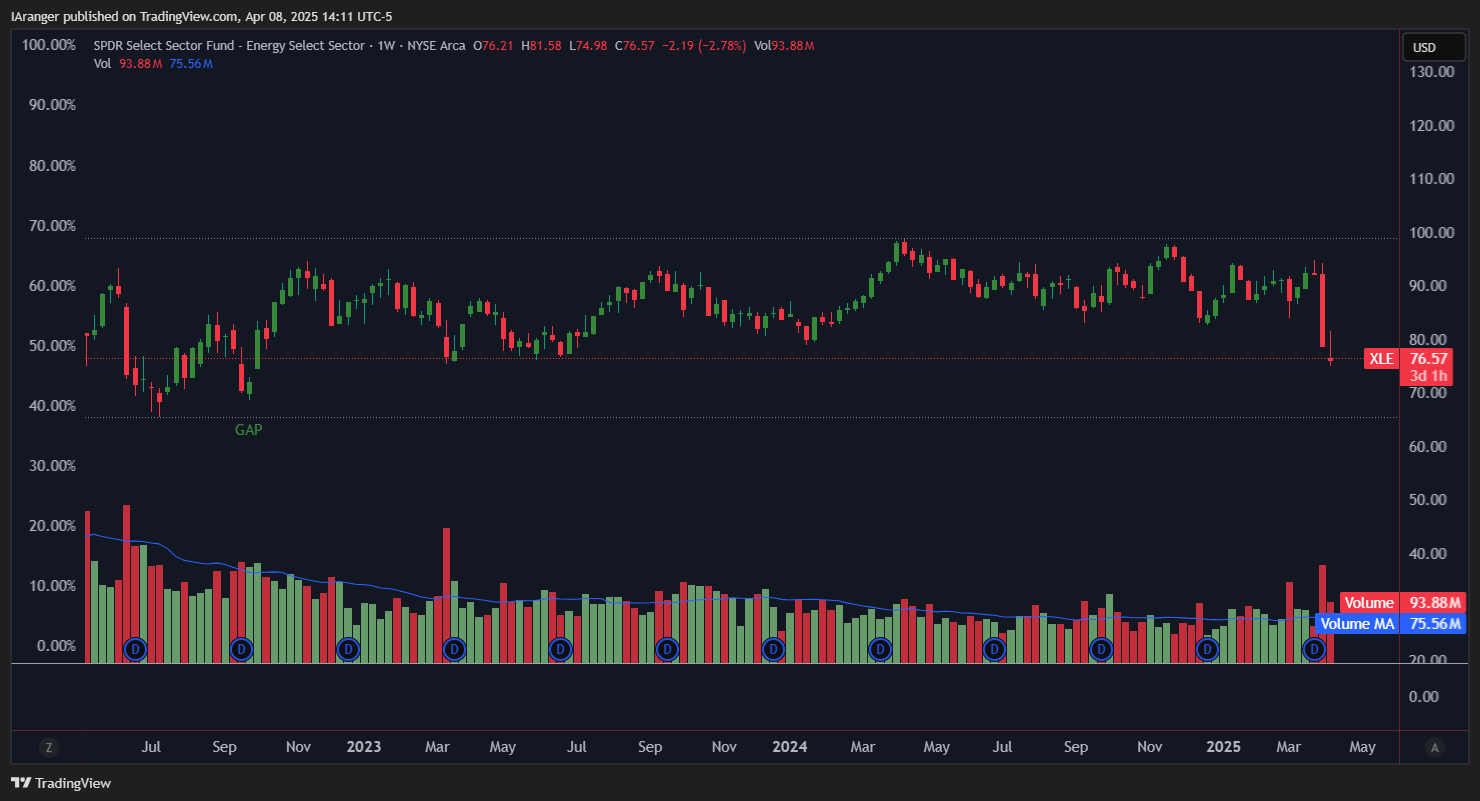Open dividend marker just before the 2025 label
Image resolution: width=1480 pixels, height=801 pixels.
(1208, 649)
